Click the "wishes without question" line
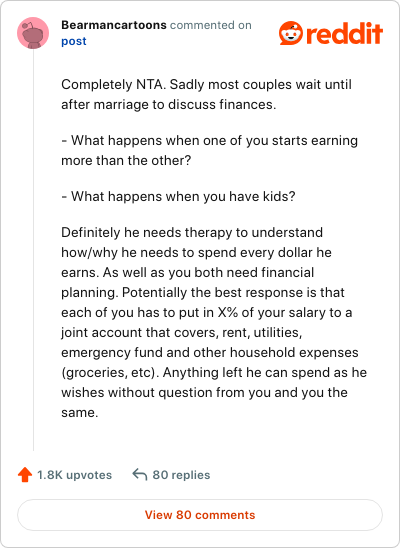 204,392
